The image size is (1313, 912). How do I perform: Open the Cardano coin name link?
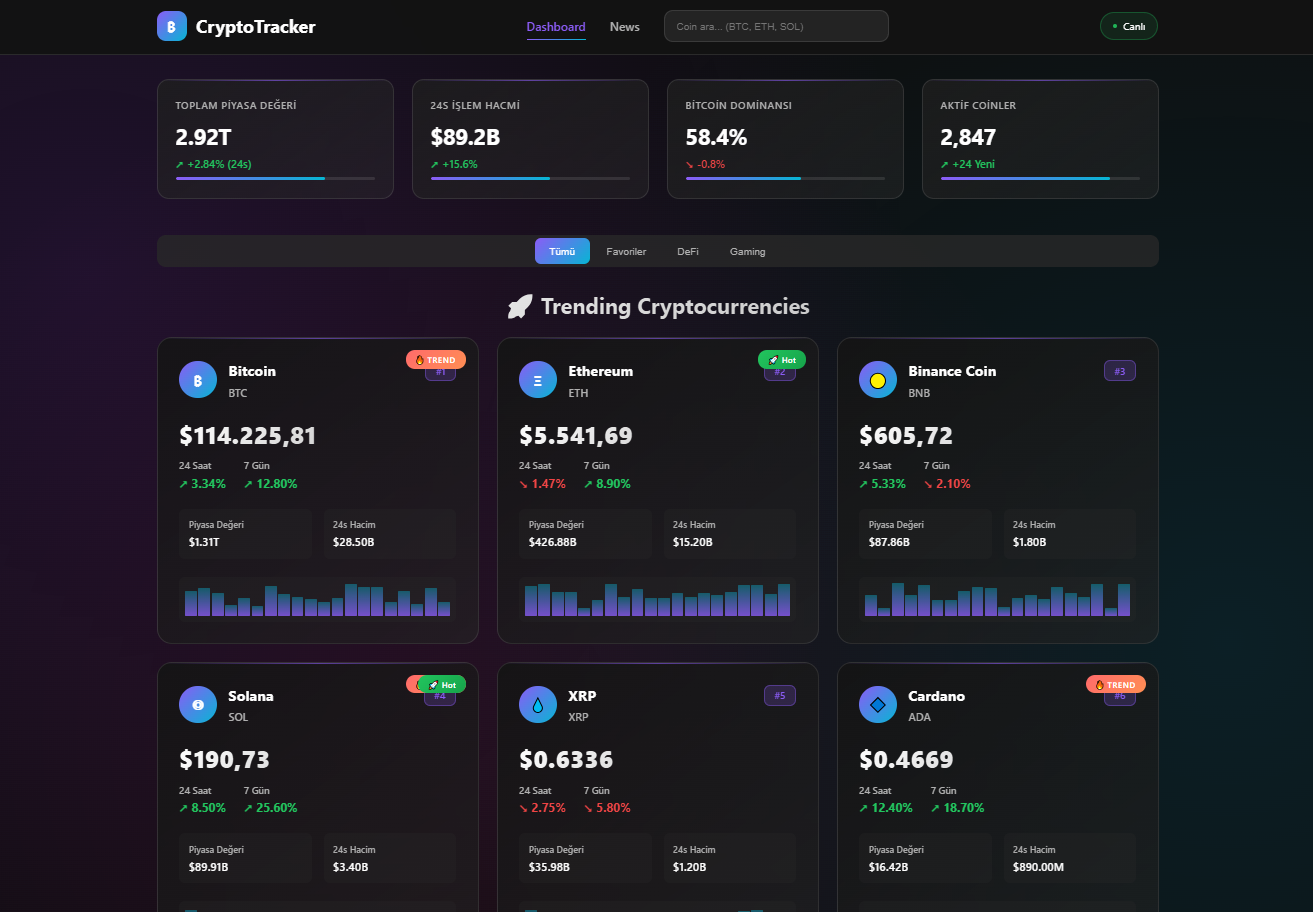click(x=937, y=696)
